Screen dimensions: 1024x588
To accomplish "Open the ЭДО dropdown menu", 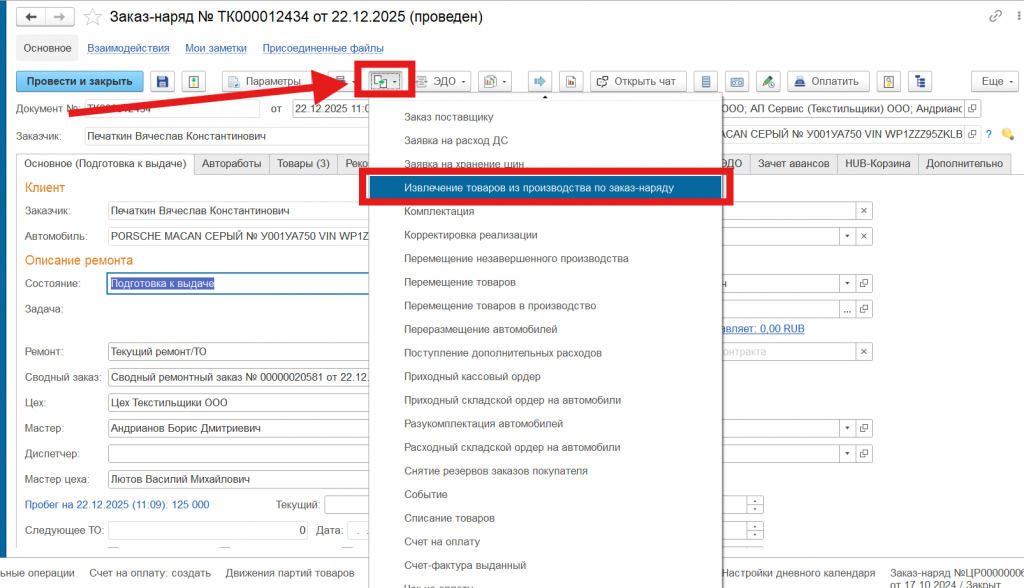I will point(442,81).
